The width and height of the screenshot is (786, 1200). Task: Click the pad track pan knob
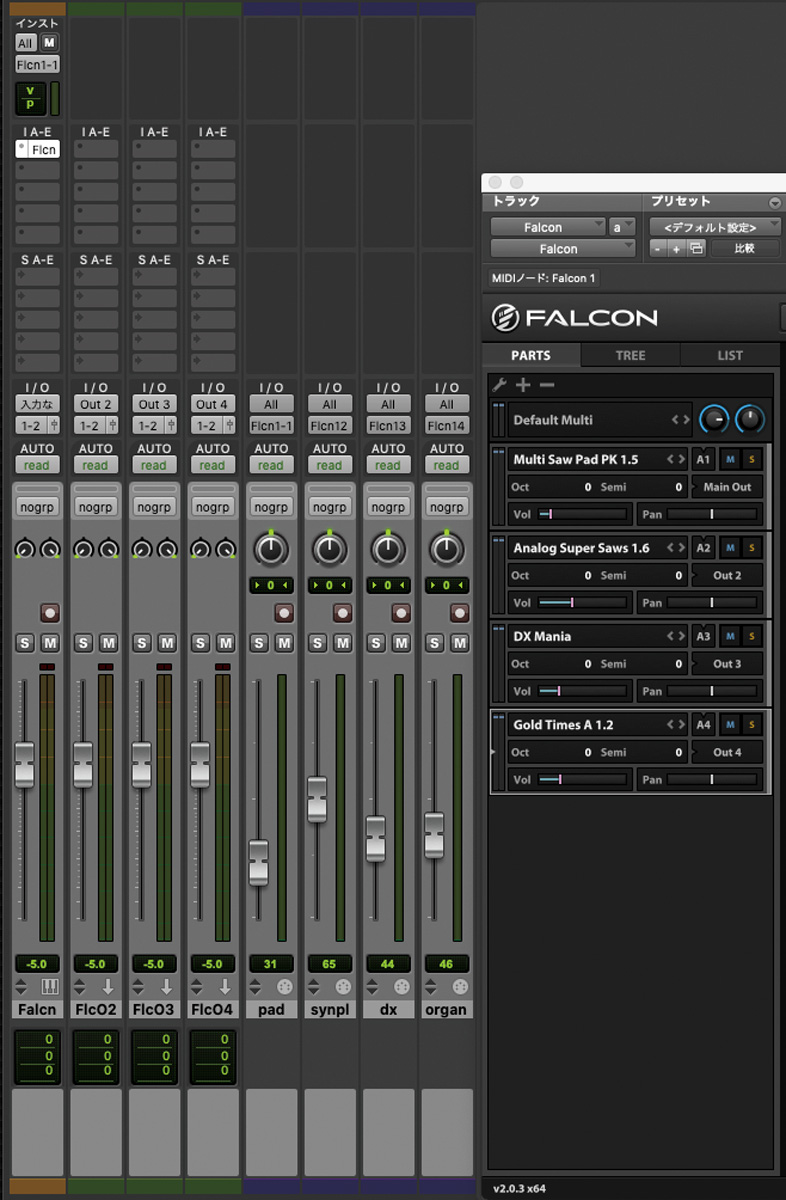point(271,548)
